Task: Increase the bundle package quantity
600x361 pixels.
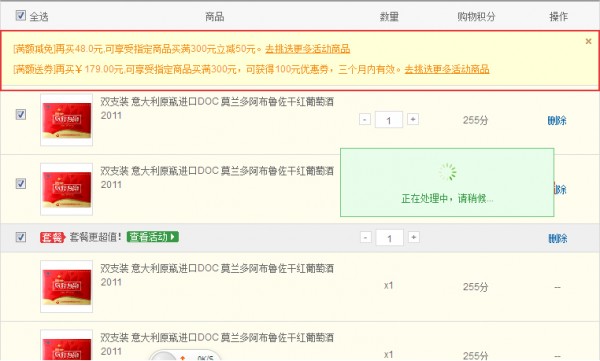Action: pyautogui.click(x=413, y=237)
